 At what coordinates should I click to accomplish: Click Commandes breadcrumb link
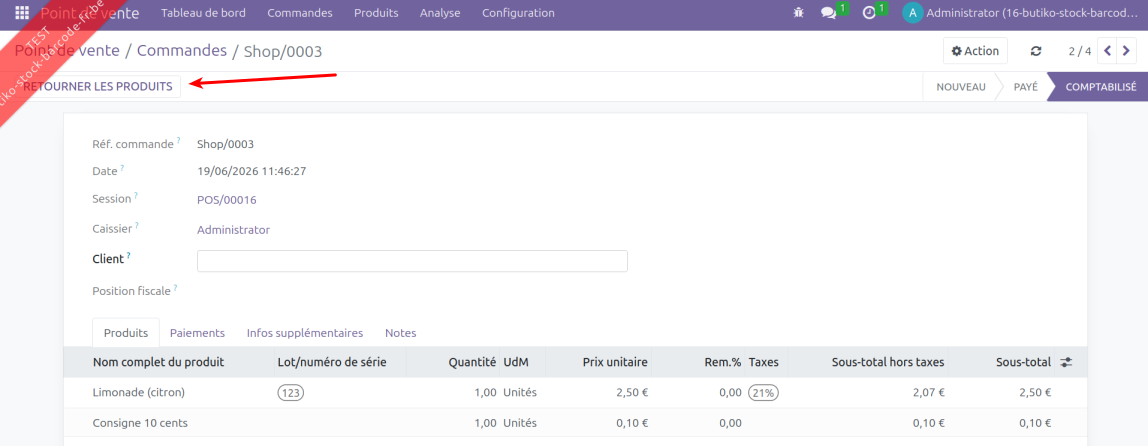(182, 51)
